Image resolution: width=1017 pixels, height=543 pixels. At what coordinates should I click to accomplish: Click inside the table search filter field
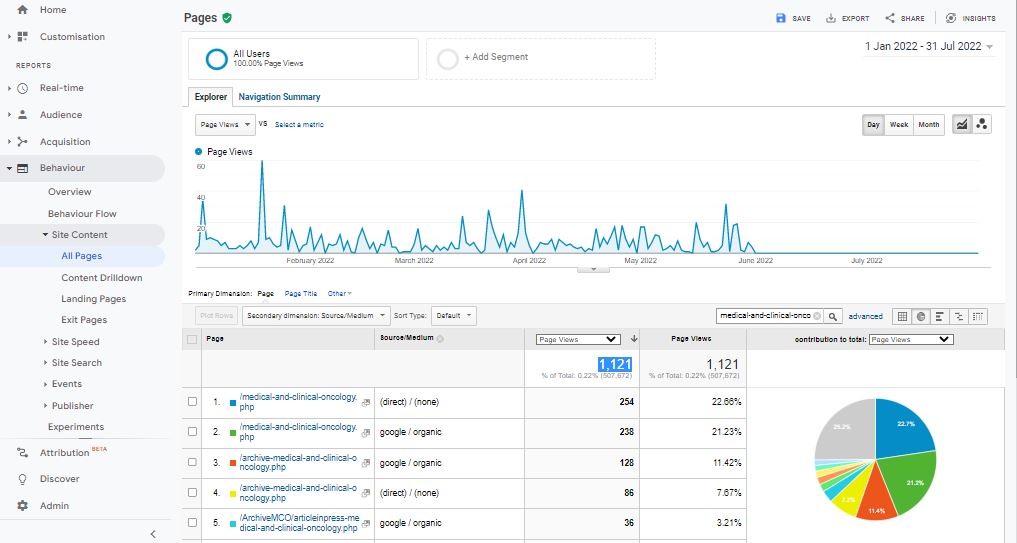[765, 316]
